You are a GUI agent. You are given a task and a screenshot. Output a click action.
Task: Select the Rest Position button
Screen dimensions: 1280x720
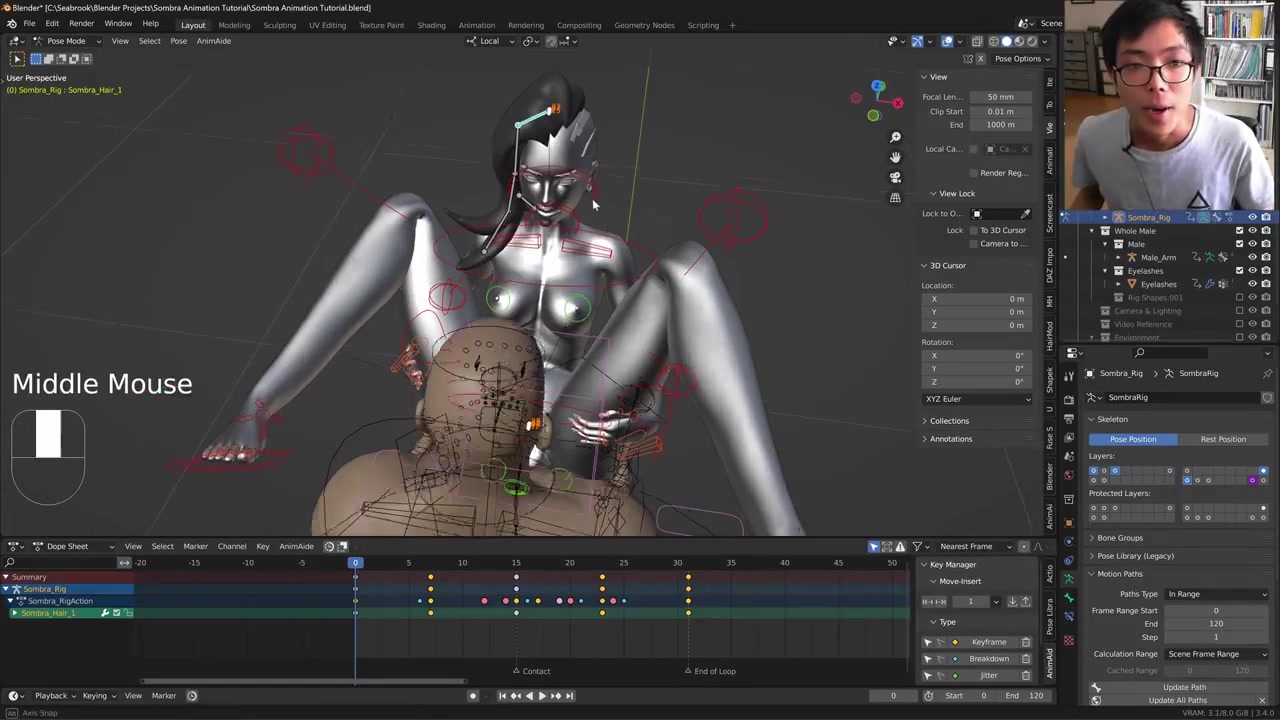tap(1223, 439)
